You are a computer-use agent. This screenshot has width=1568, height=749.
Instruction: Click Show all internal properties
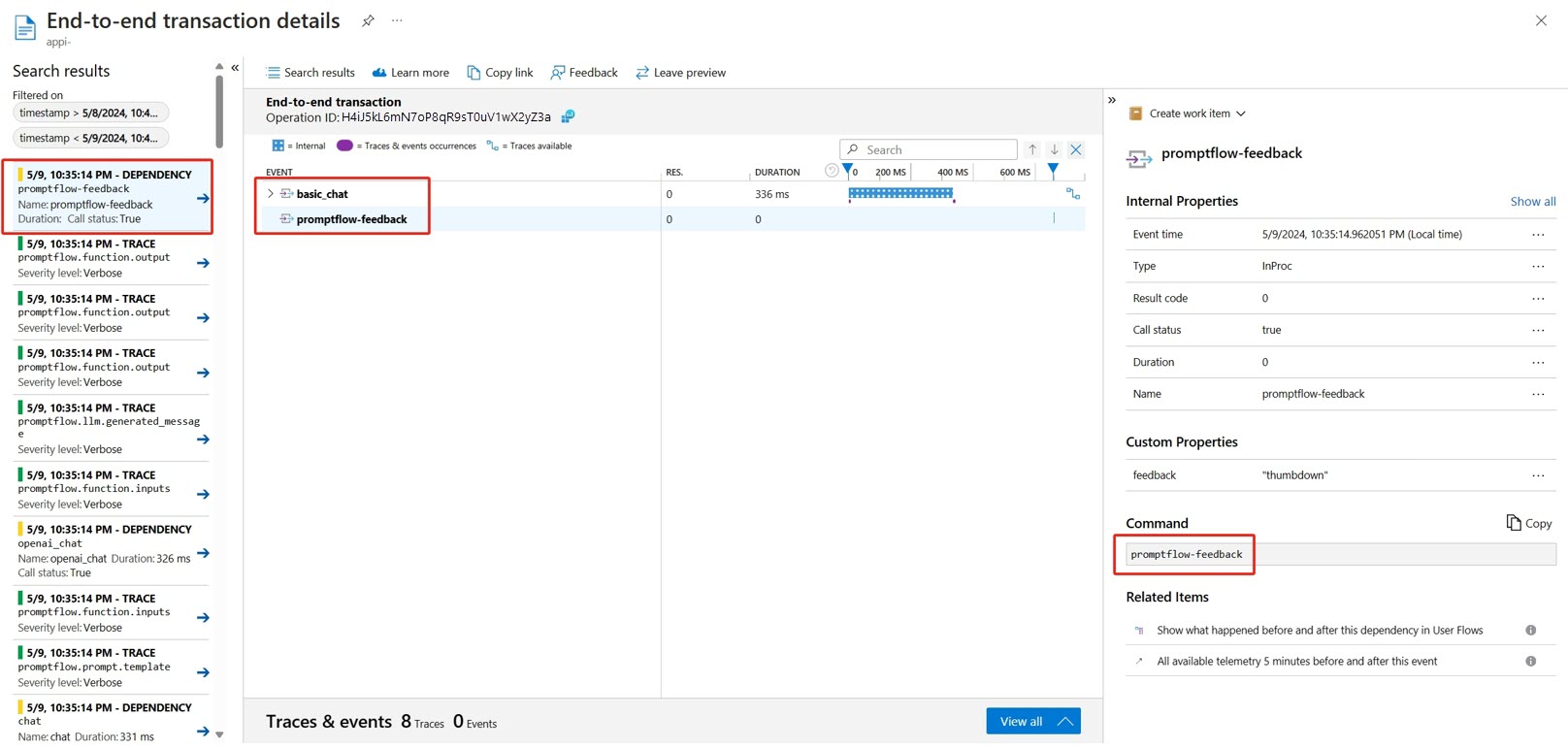pyautogui.click(x=1533, y=202)
